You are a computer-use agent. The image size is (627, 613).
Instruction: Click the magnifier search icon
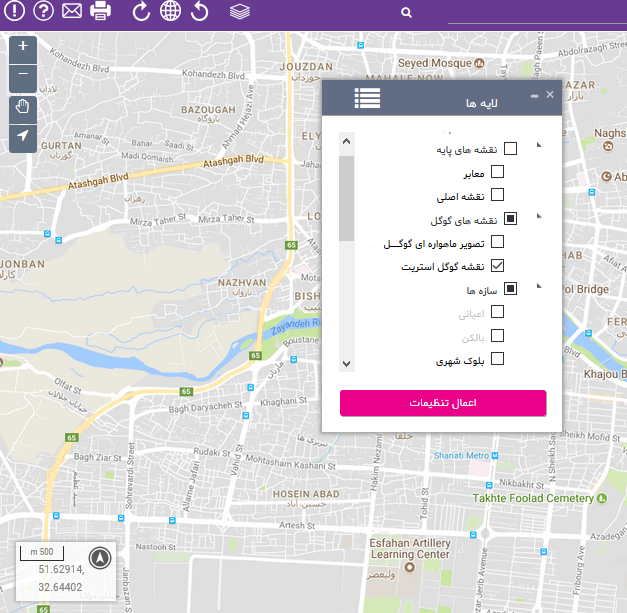click(406, 13)
